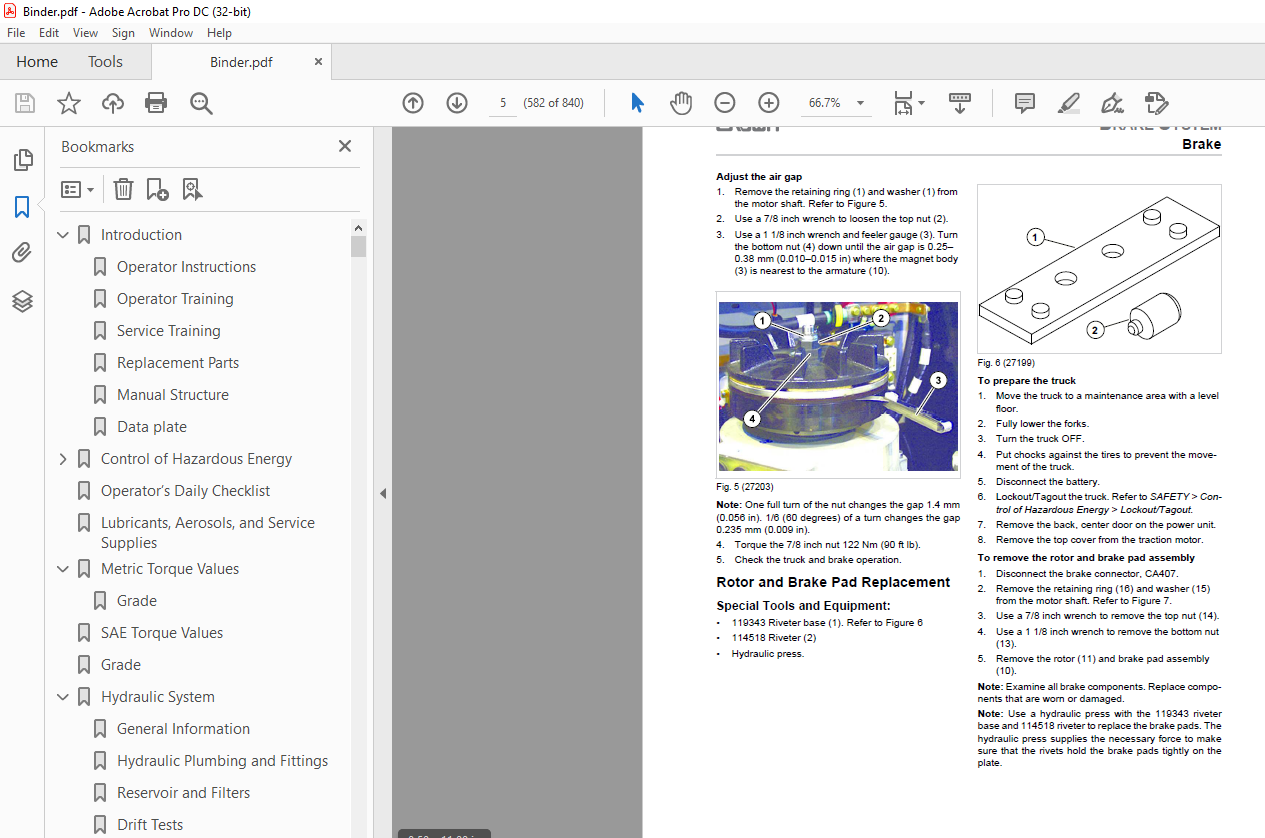Click the find current bookmark icon
Image resolution: width=1265 pixels, height=838 pixels.
[192, 189]
